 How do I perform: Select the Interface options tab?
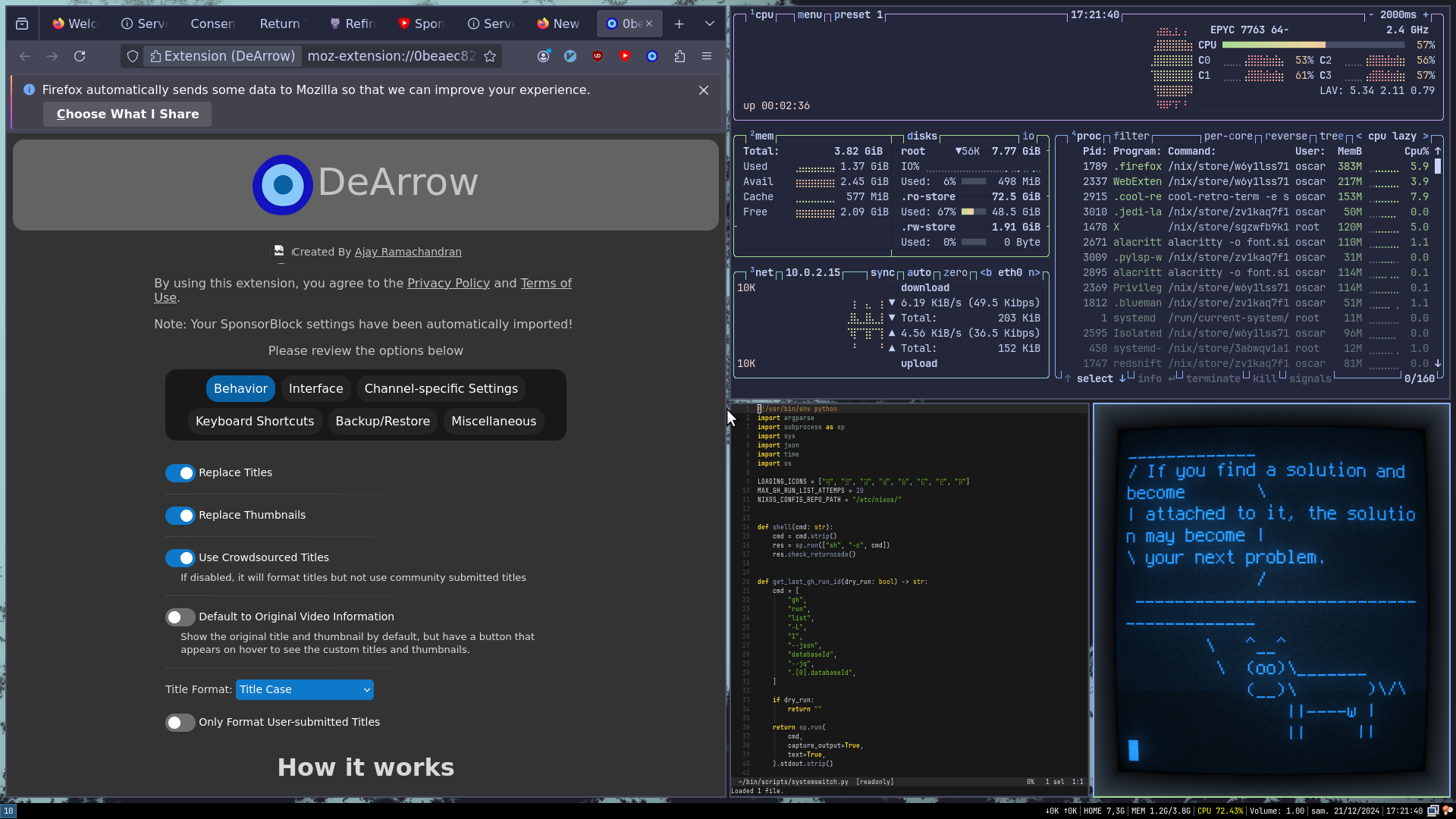316,388
